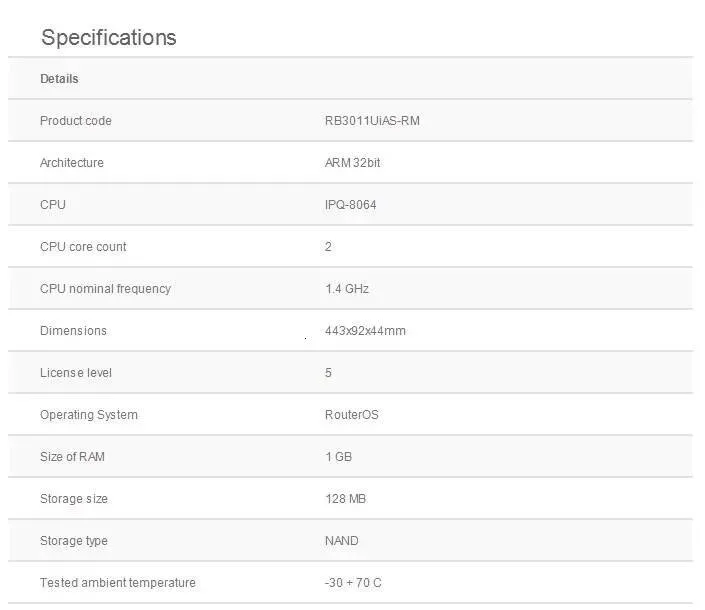Select the Tested ambient temperature label
This screenshot has height=610, width=705.
pos(118,583)
